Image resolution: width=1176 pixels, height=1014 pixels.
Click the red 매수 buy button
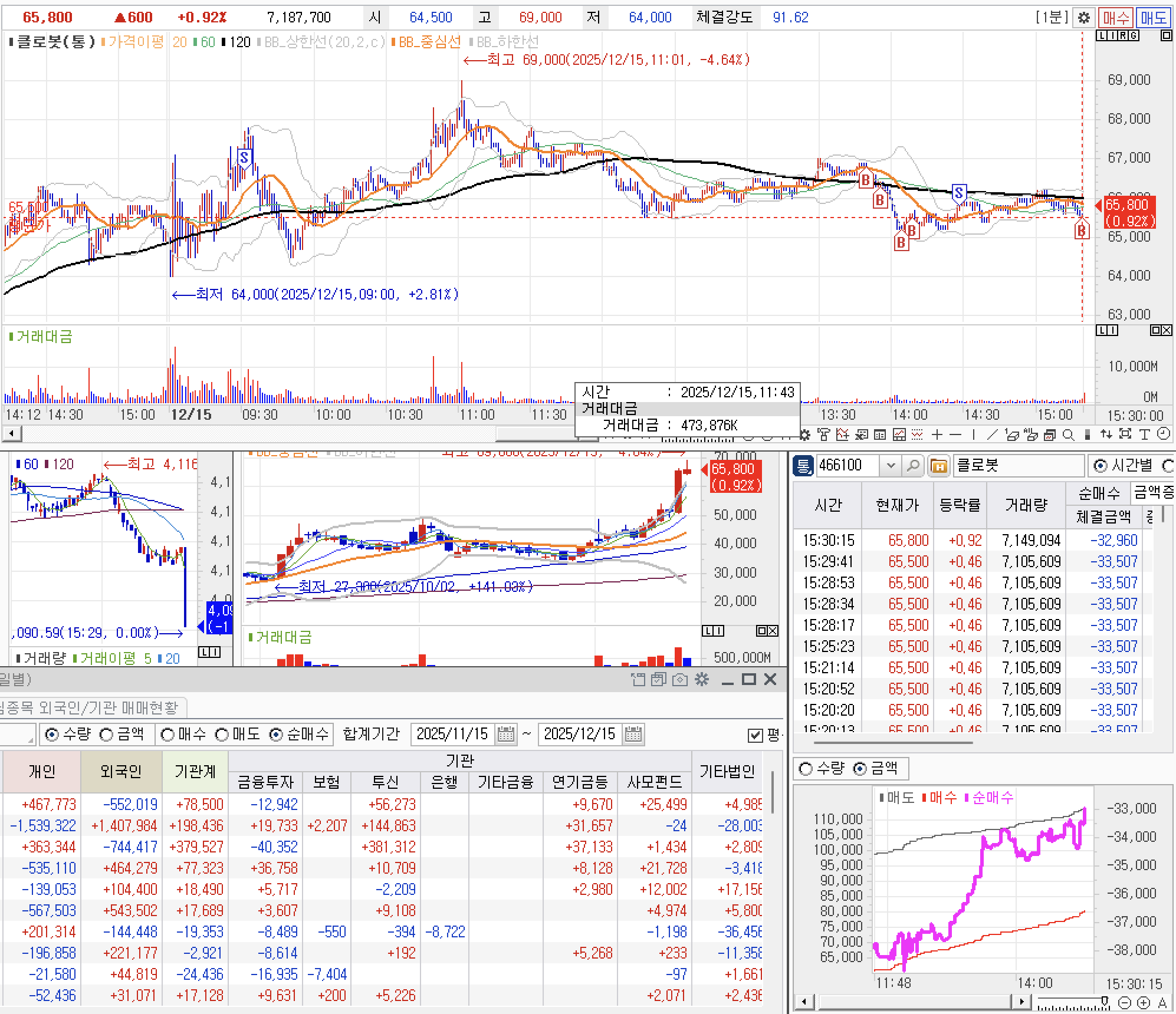[1115, 18]
